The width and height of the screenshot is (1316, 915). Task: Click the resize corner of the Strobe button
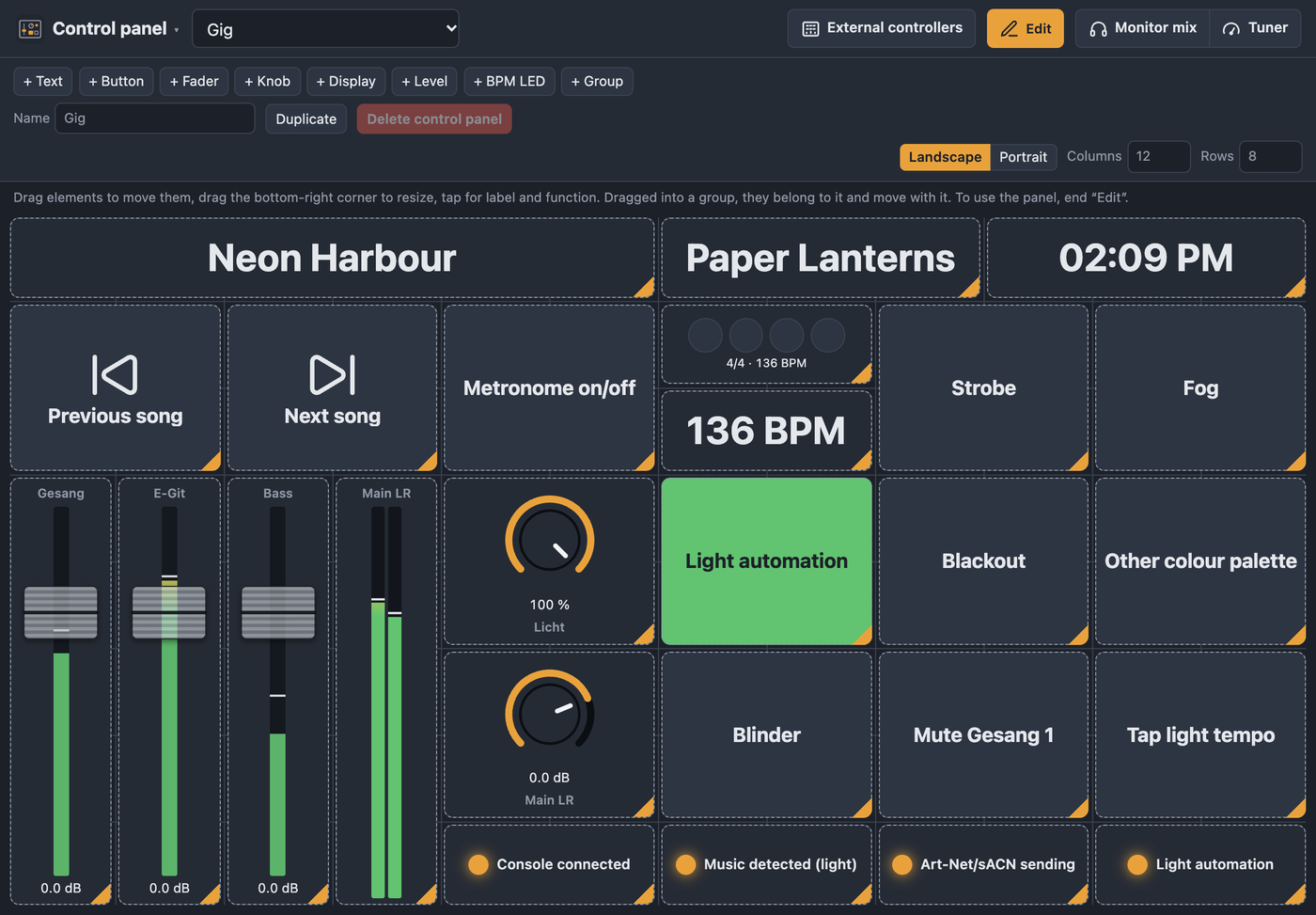pyautogui.click(x=1079, y=462)
